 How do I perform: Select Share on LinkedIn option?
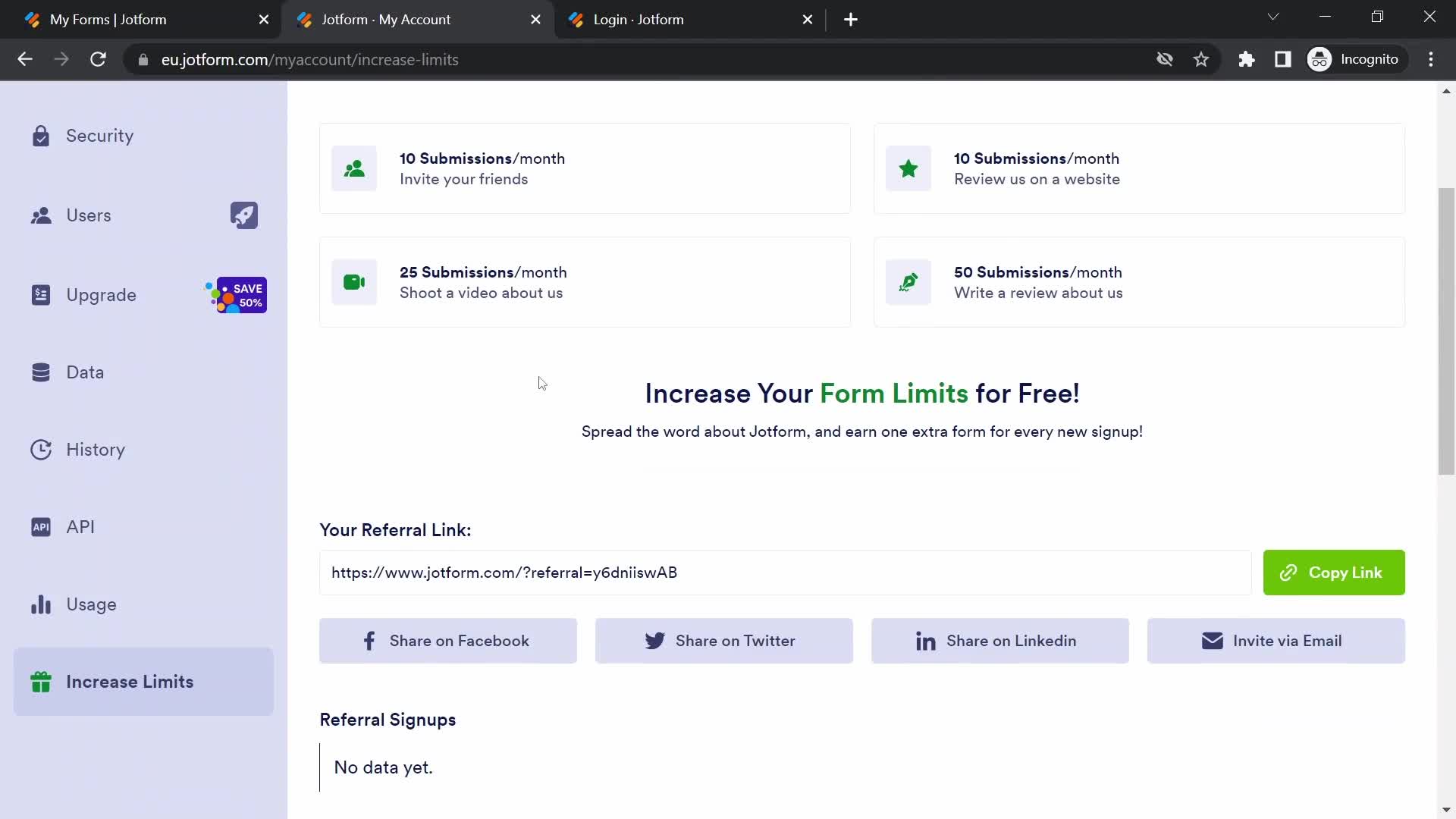tap(999, 641)
